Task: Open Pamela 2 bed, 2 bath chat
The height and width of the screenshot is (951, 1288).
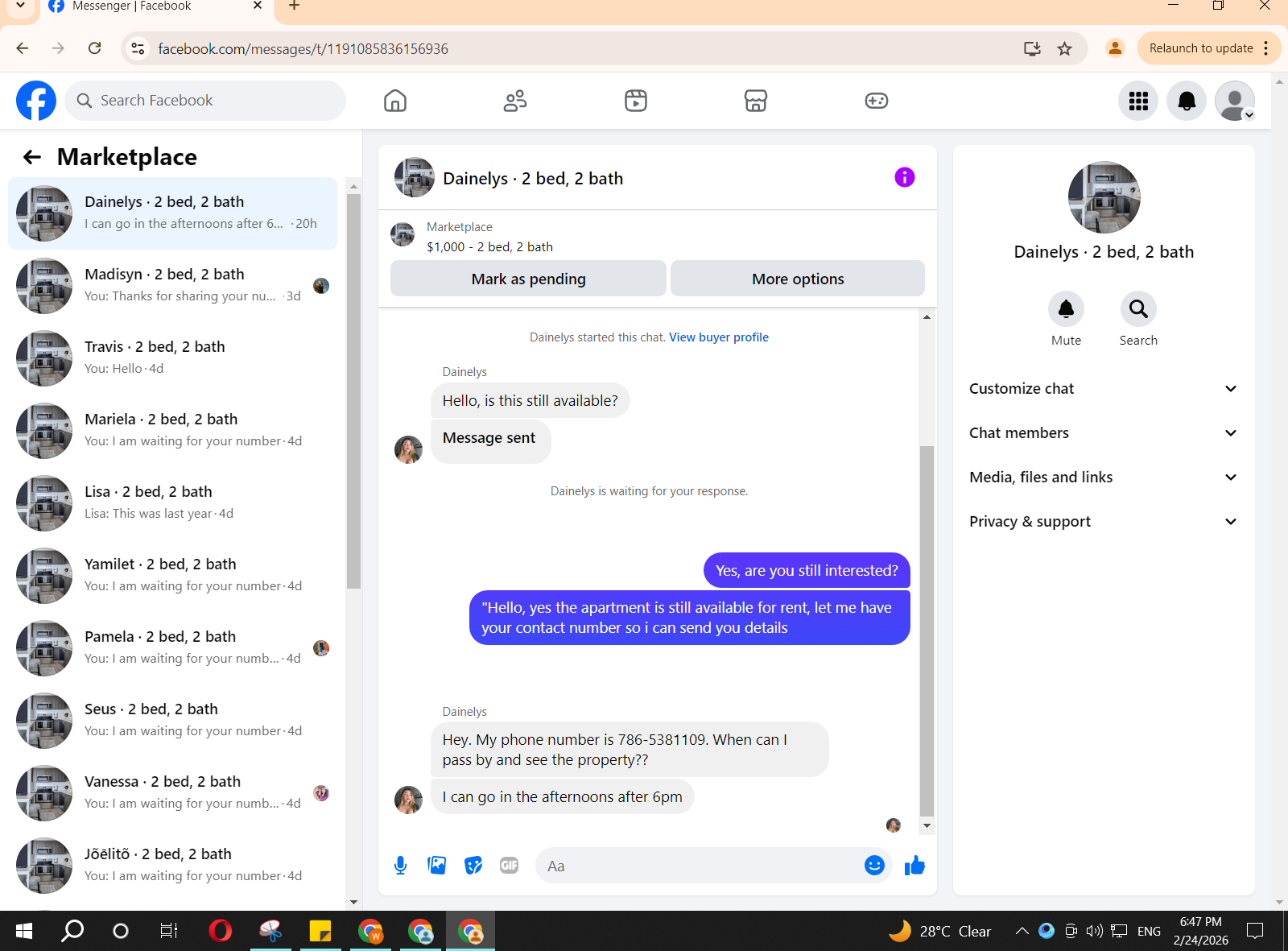Action: (173, 648)
